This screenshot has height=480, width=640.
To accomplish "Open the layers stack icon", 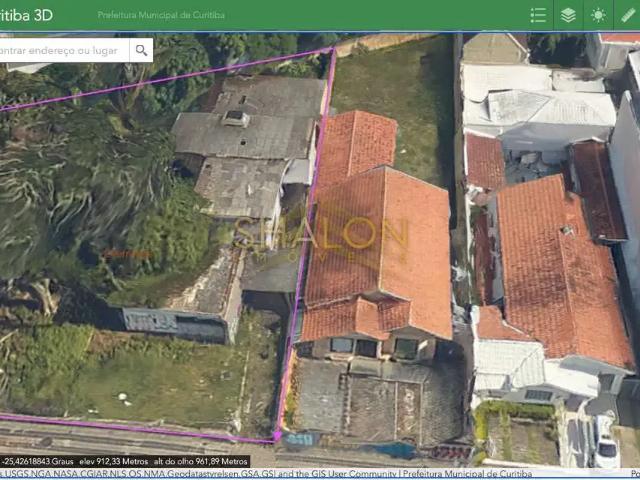I will [568, 15].
